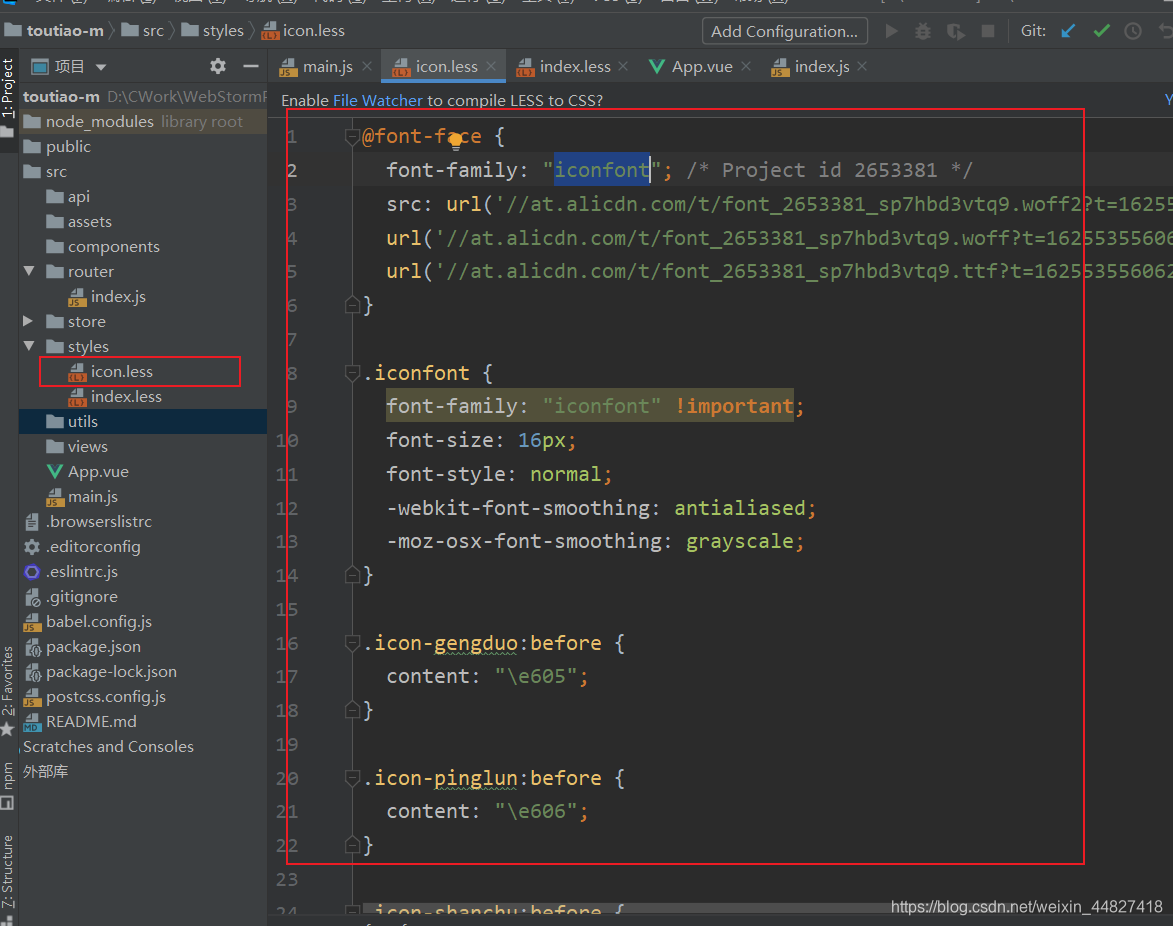1173x926 pixels.
Task: Close the icon.less tab
Action: (x=491, y=67)
